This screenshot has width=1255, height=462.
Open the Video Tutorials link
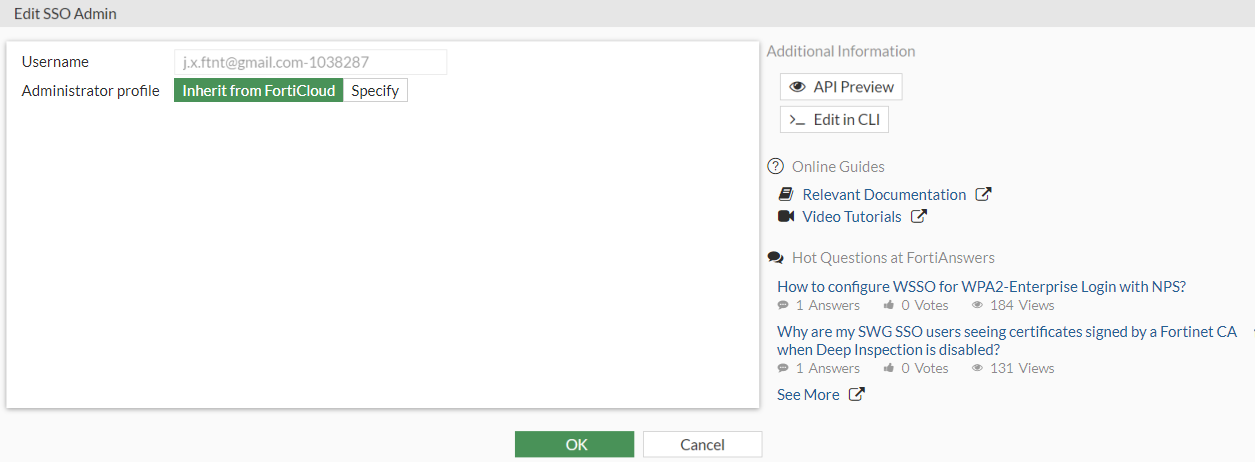pyautogui.click(x=852, y=217)
